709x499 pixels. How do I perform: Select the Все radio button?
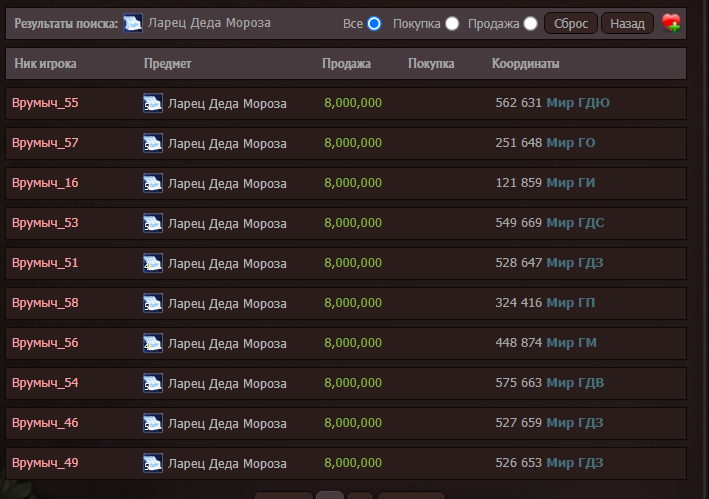click(374, 24)
